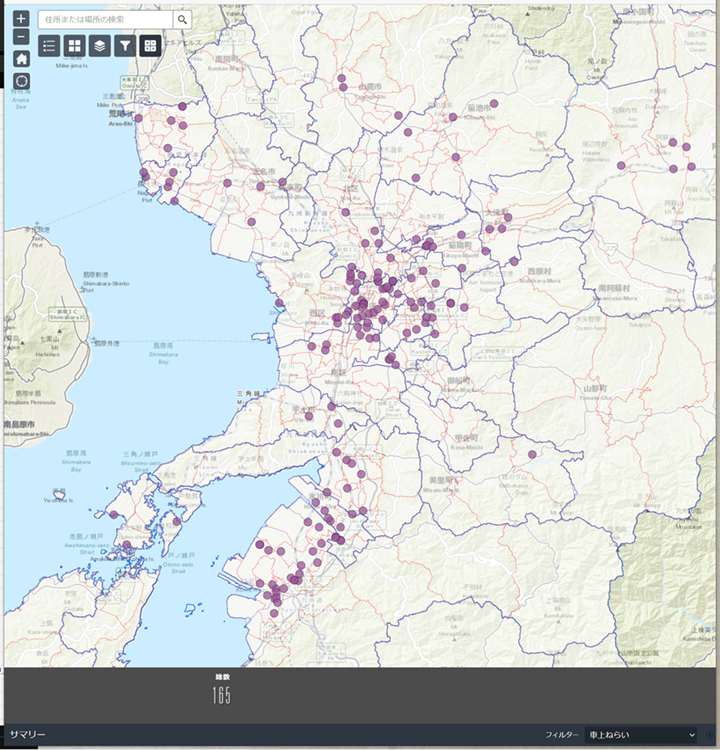Click the 165 total count
The width and height of the screenshot is (720, 750).
pyautogui.click(x=221, y=696)
